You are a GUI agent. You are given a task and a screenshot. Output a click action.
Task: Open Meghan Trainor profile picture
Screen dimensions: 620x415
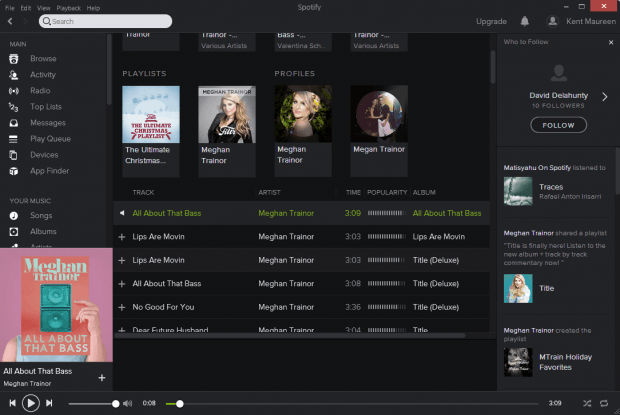click(303, 114)
